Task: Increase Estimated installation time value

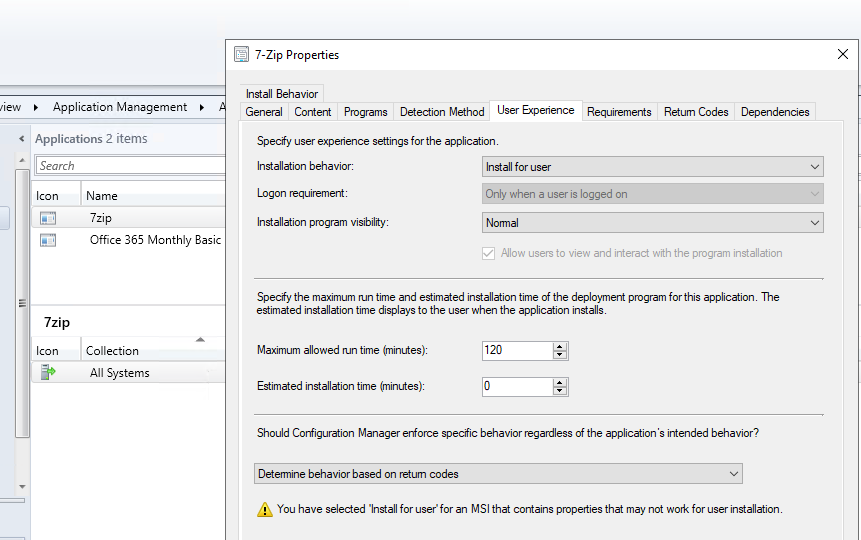Action: 560,382
